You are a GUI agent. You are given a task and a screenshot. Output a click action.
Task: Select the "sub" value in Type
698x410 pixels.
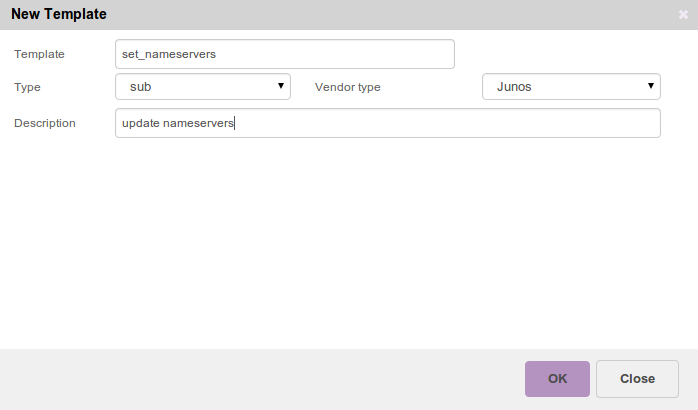140,87
